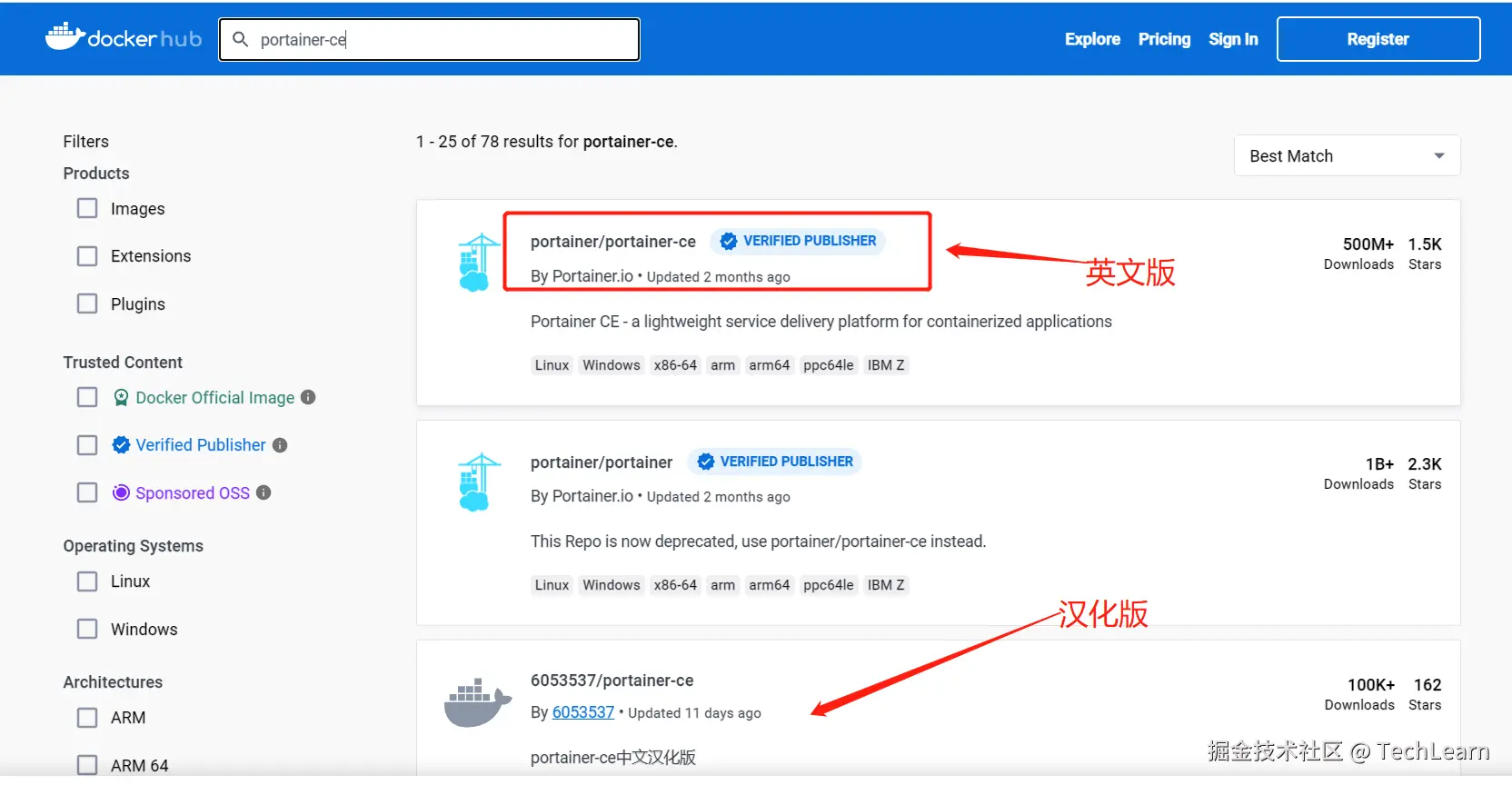Open the 6053537 publisher profile link
The width and height of the screenshot is (1512, 785).
pos(583,712)
